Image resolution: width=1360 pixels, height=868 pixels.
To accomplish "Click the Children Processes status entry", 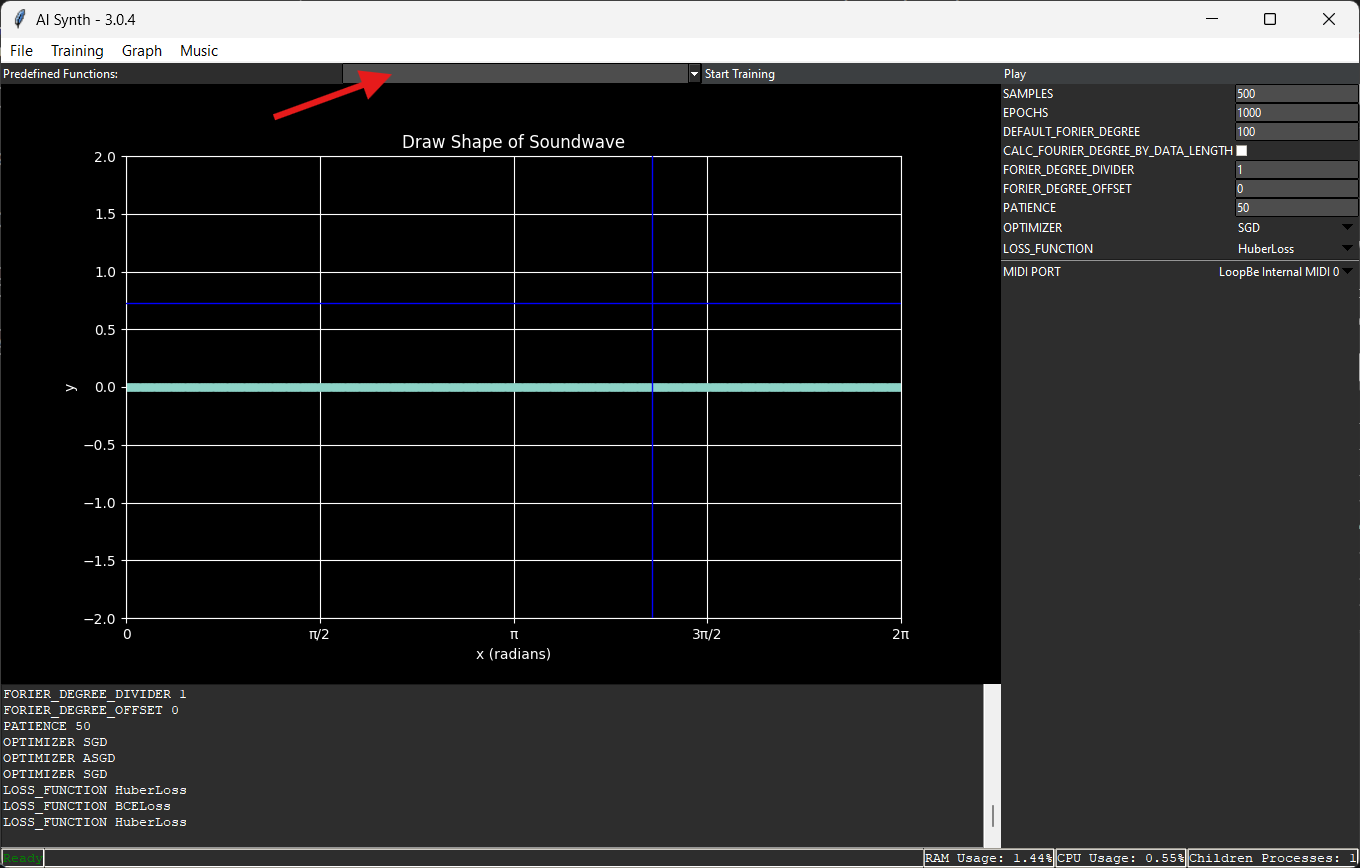I will point(1273,858).
